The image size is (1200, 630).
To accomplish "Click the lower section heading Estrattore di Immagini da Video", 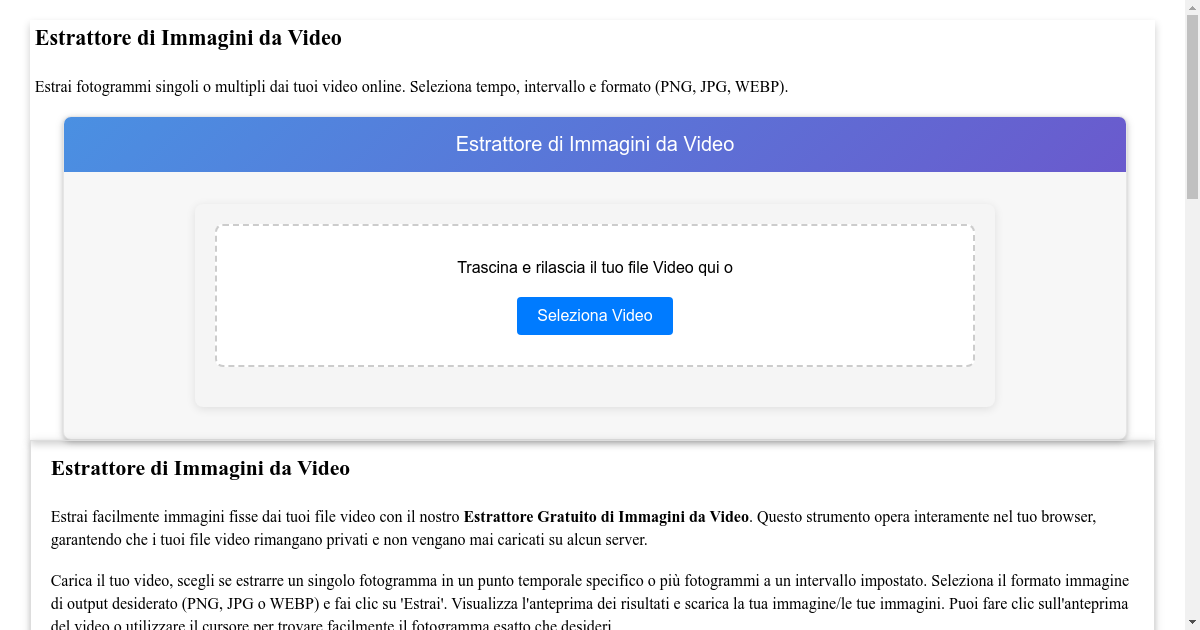I will 200,468.
